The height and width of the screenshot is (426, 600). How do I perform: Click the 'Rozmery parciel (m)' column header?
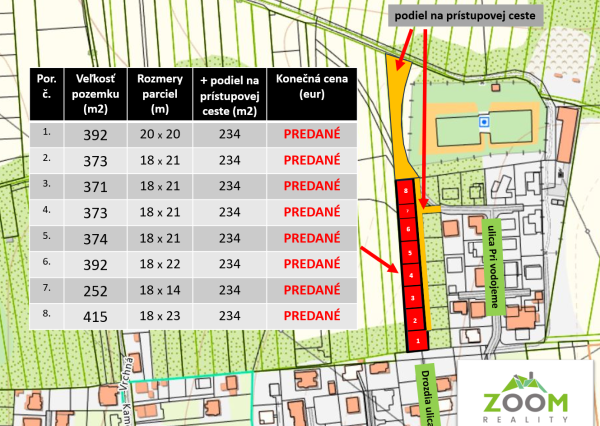pos(160,93)
